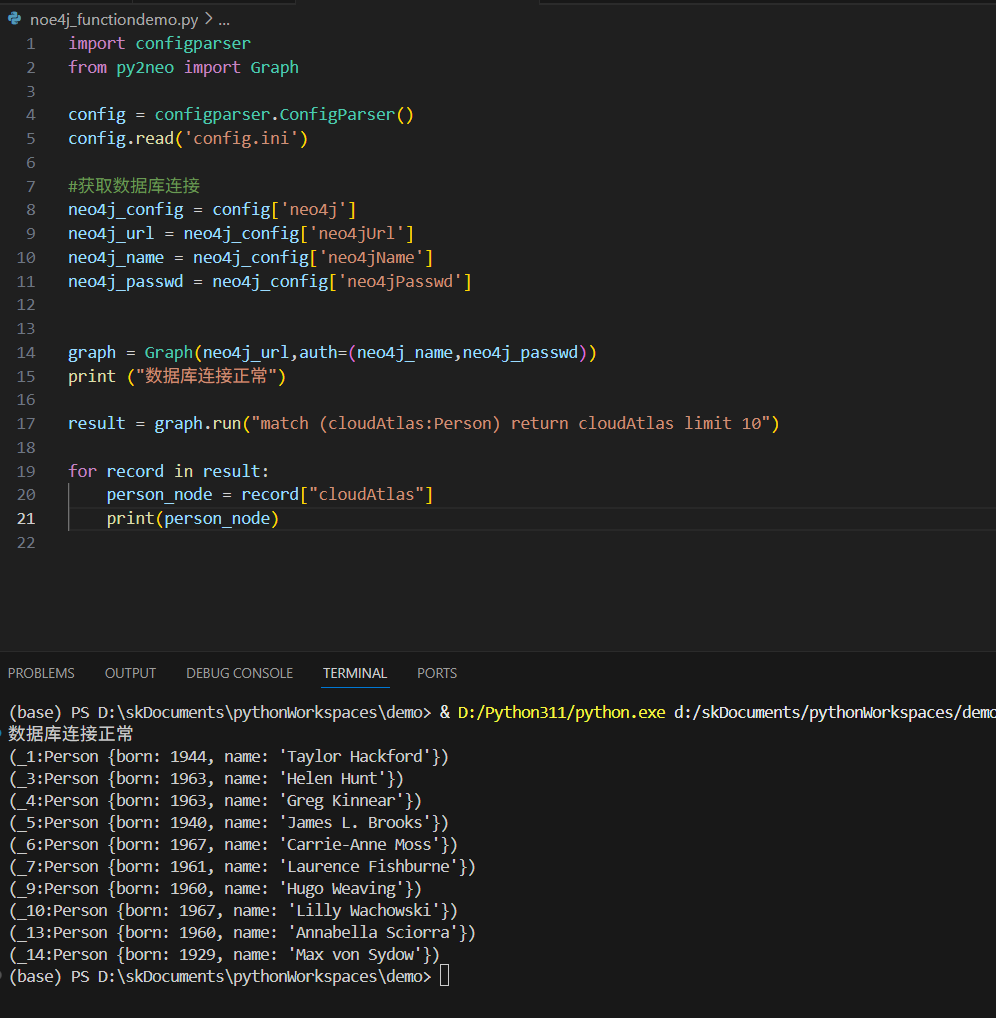
Task: Click the 'config.ini' string
Action: coord(241,139)
